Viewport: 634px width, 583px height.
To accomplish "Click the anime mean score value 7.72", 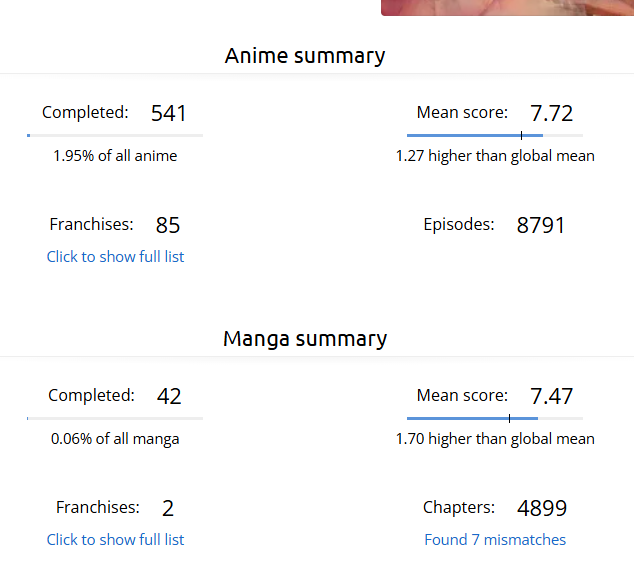I will 551,114.
